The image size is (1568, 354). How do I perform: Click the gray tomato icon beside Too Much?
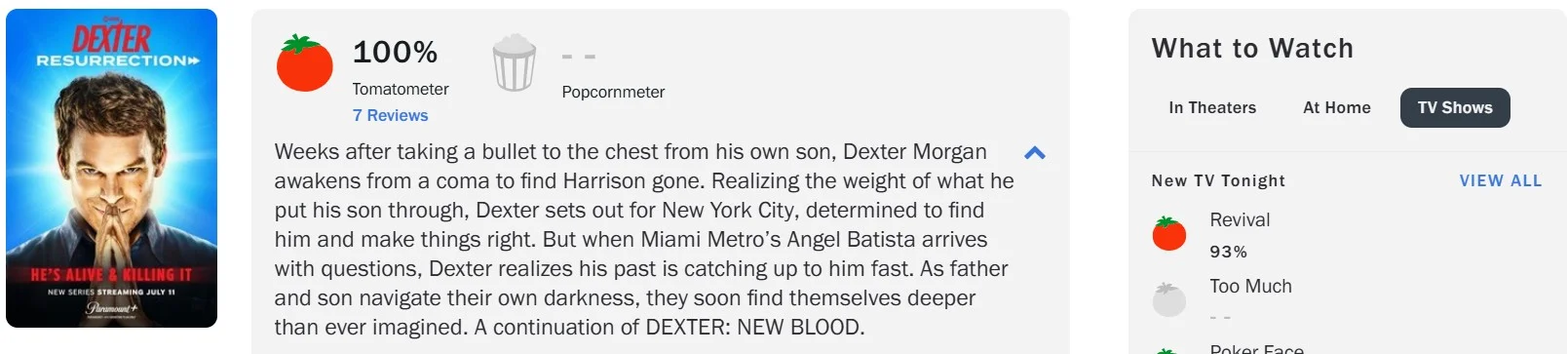click(1168, 299)
